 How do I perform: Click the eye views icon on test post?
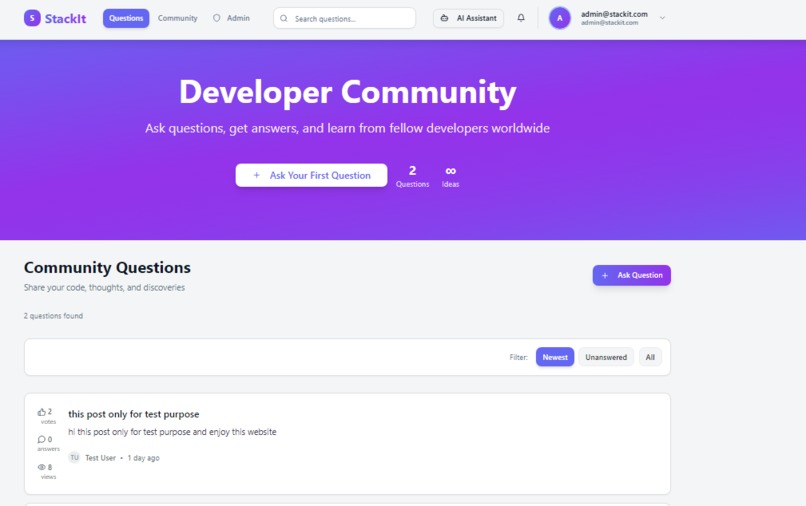42,467
